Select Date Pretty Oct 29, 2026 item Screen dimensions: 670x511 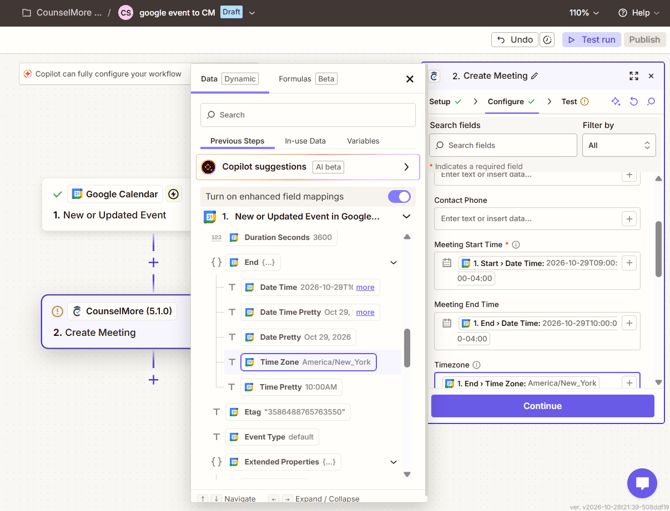pyautogui.click(x=298, y=337)
